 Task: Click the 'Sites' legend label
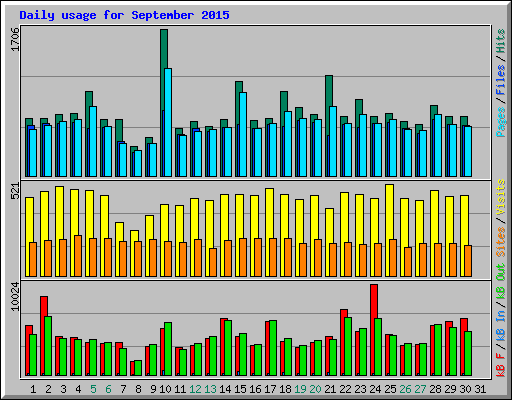coord(500,242)
